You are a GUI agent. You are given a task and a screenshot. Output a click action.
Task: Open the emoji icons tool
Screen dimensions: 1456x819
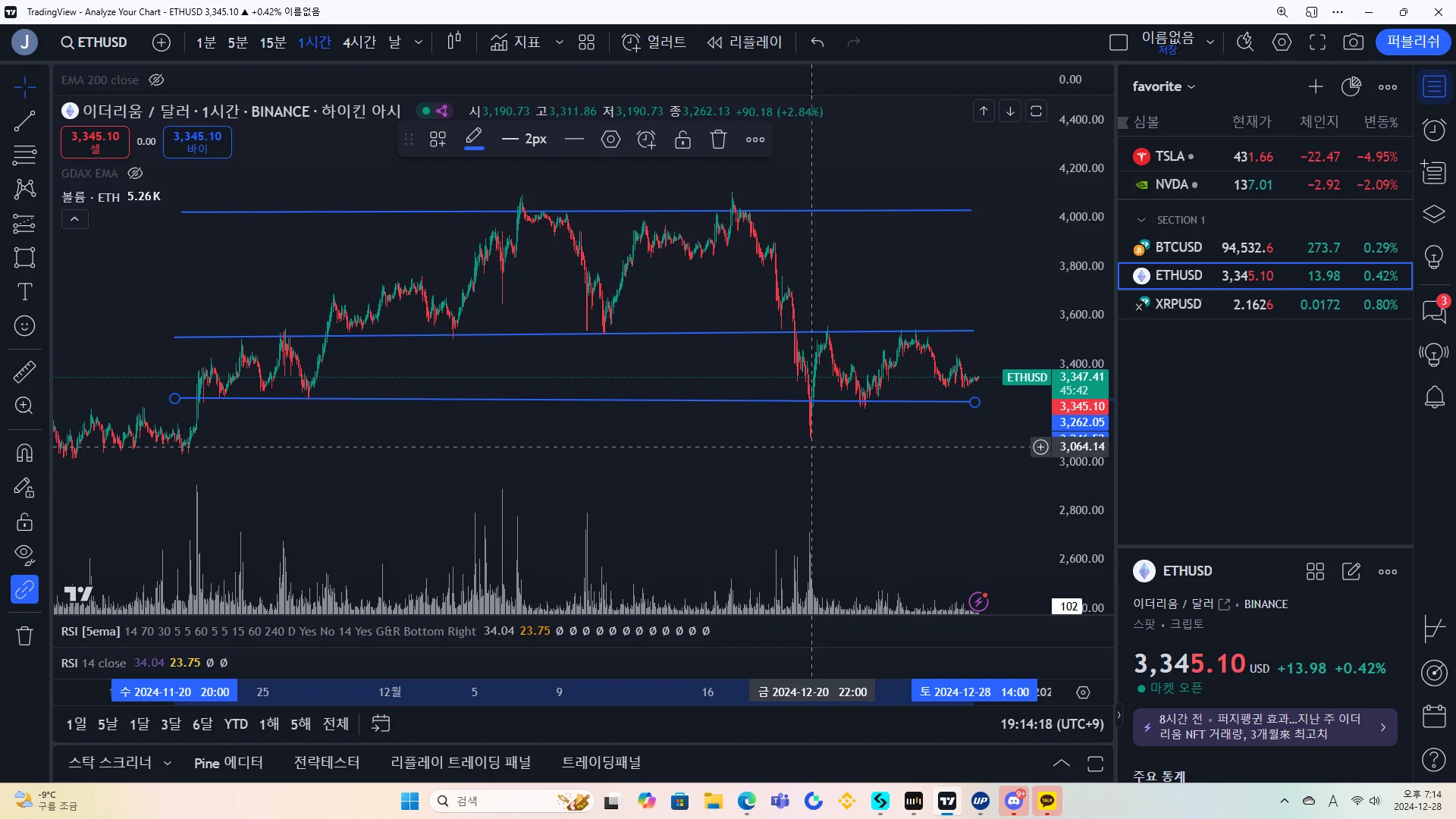coord(24,326)
